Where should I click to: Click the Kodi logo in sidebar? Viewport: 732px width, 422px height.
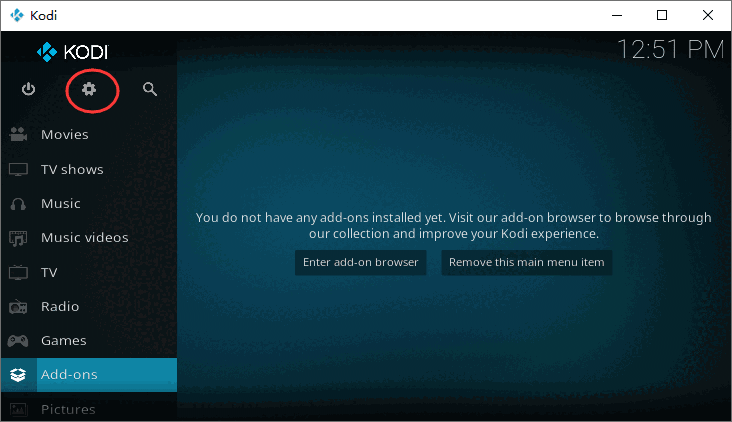(72, 52)
